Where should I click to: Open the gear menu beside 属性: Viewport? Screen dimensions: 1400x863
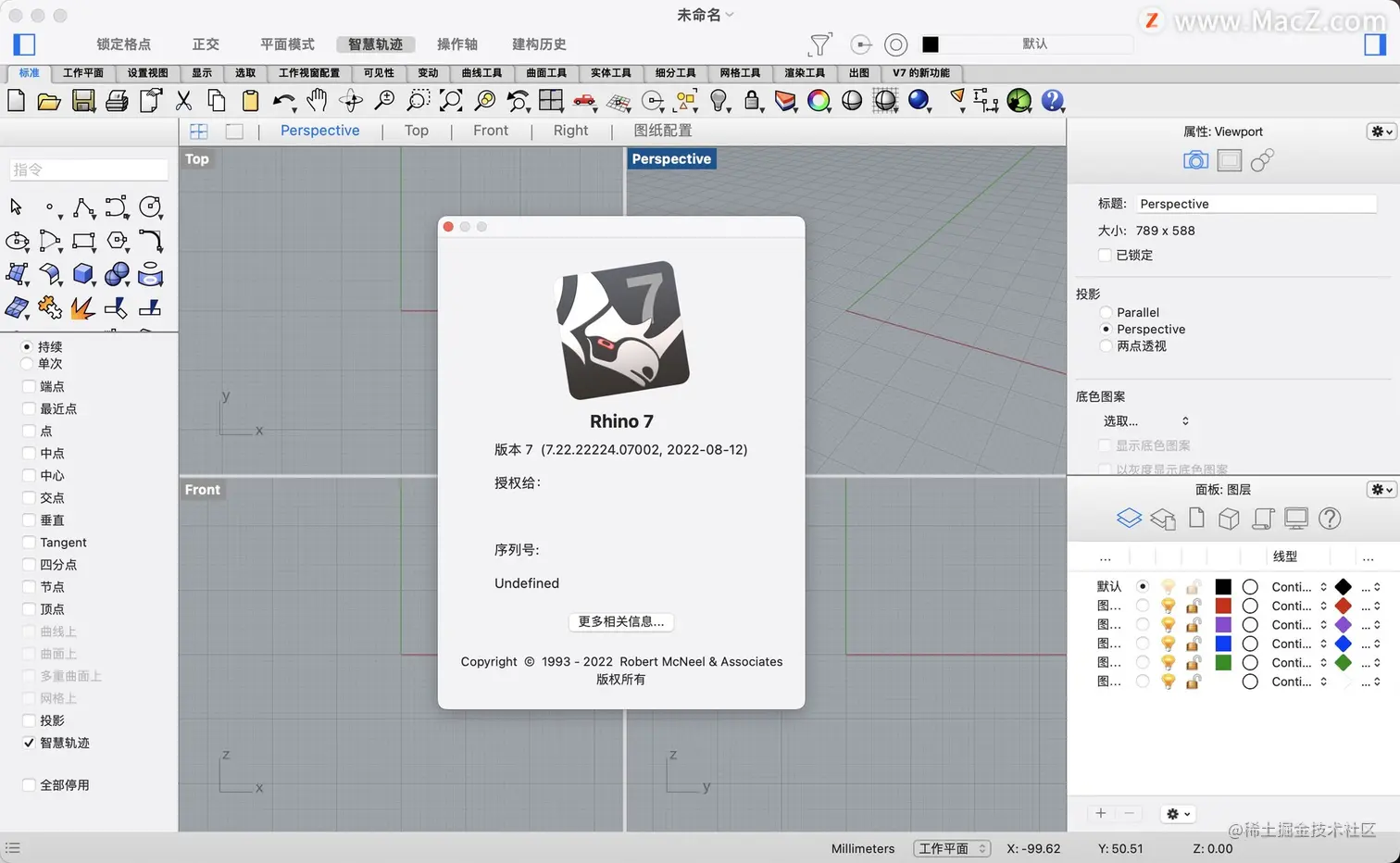point(1381,131)
